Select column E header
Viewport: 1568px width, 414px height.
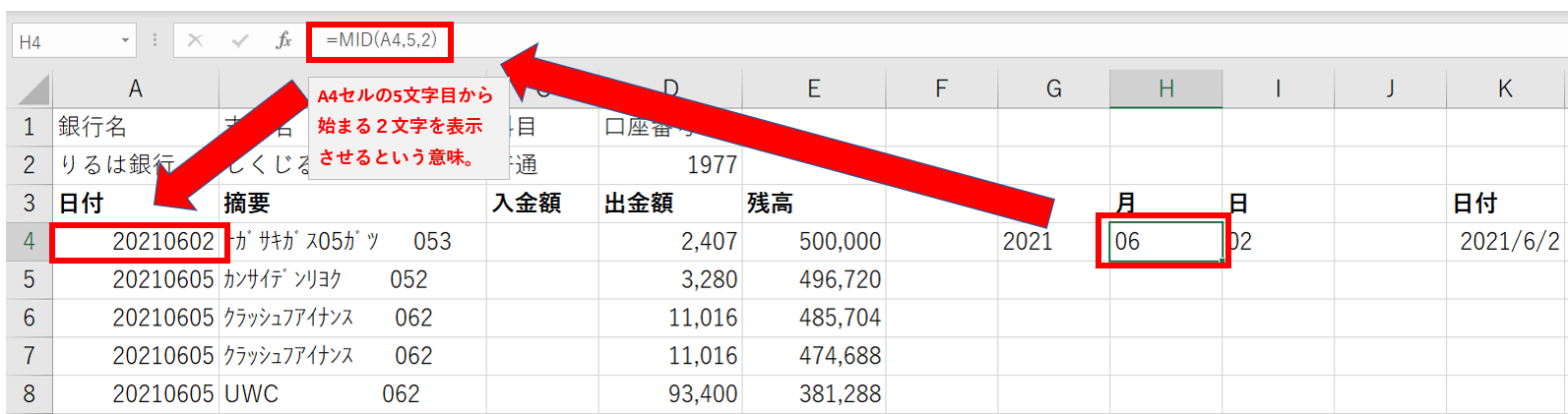tap(814, 89)
